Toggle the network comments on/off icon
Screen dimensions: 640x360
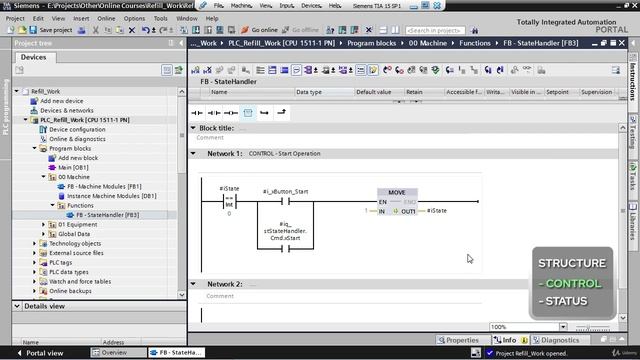361,70
